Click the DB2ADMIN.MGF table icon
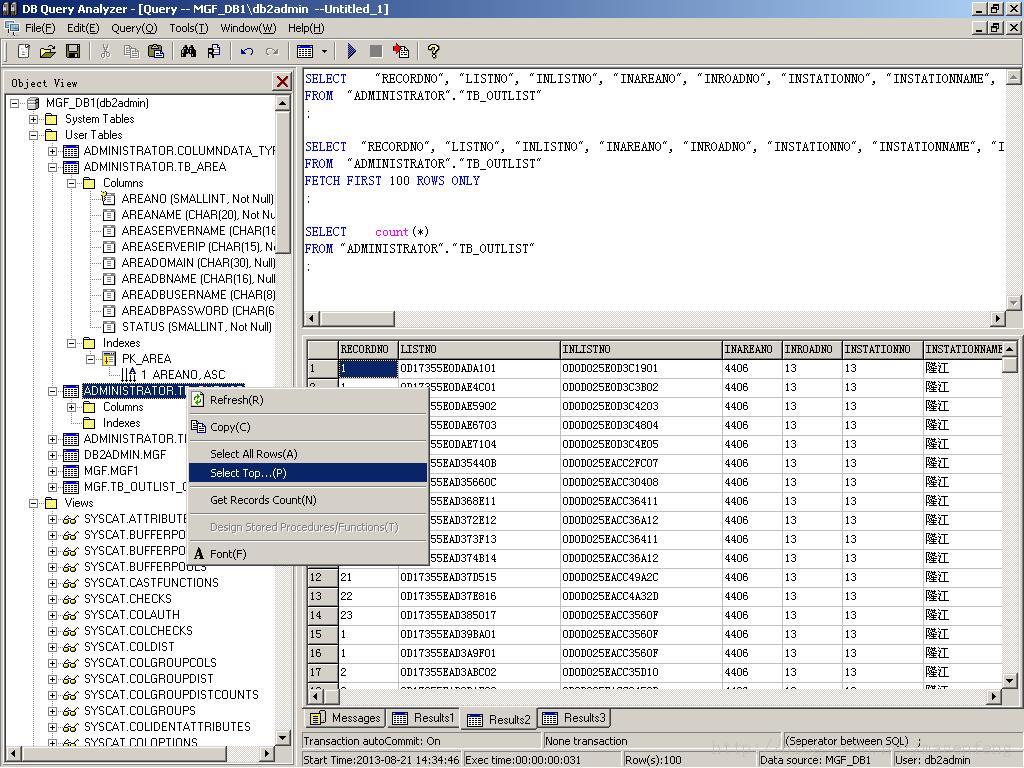 coord(71,455)
